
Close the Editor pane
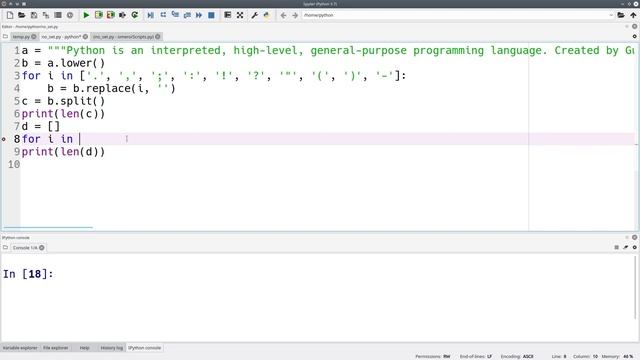click(x=634, y=26)
